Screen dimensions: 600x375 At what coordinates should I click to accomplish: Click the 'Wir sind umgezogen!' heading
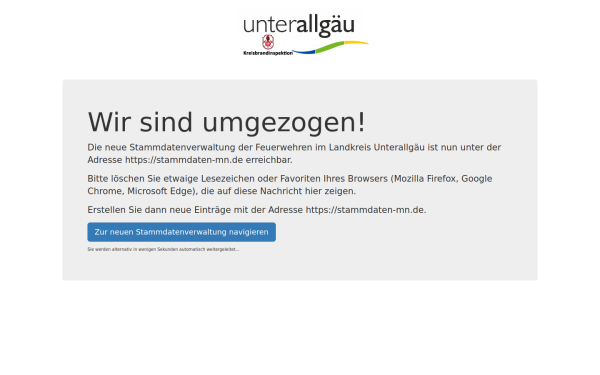pos(227,122)
